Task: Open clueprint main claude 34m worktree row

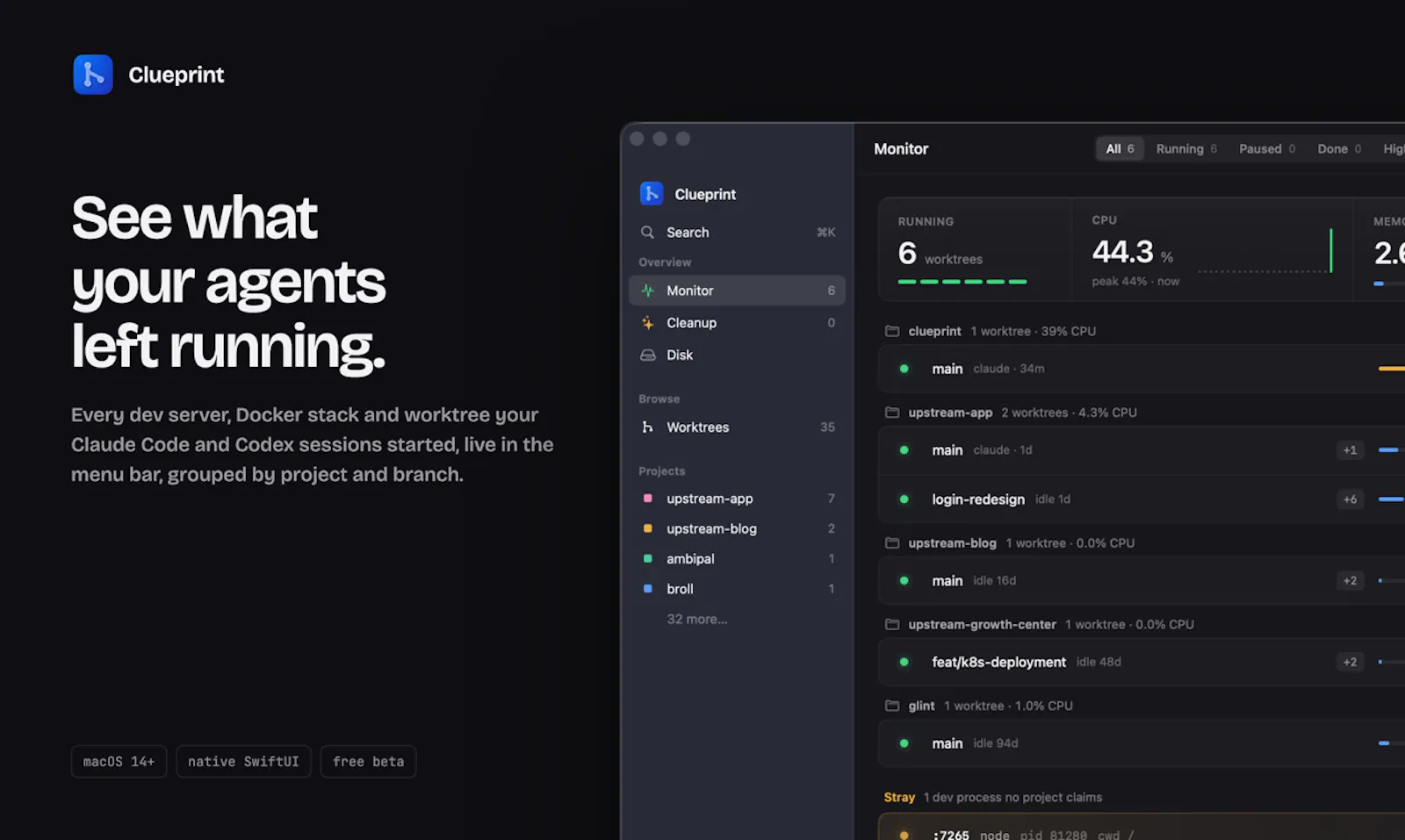Action: (x=1142, y=369)
